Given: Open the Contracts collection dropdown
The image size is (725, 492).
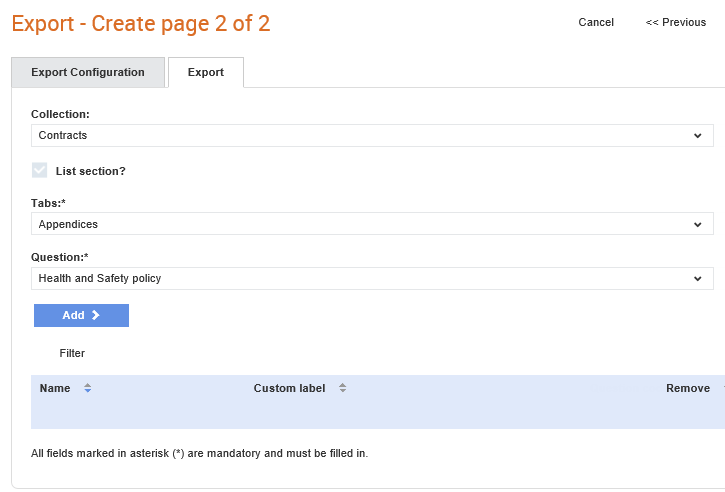Looking at the screenshot, I should (372, 135).
